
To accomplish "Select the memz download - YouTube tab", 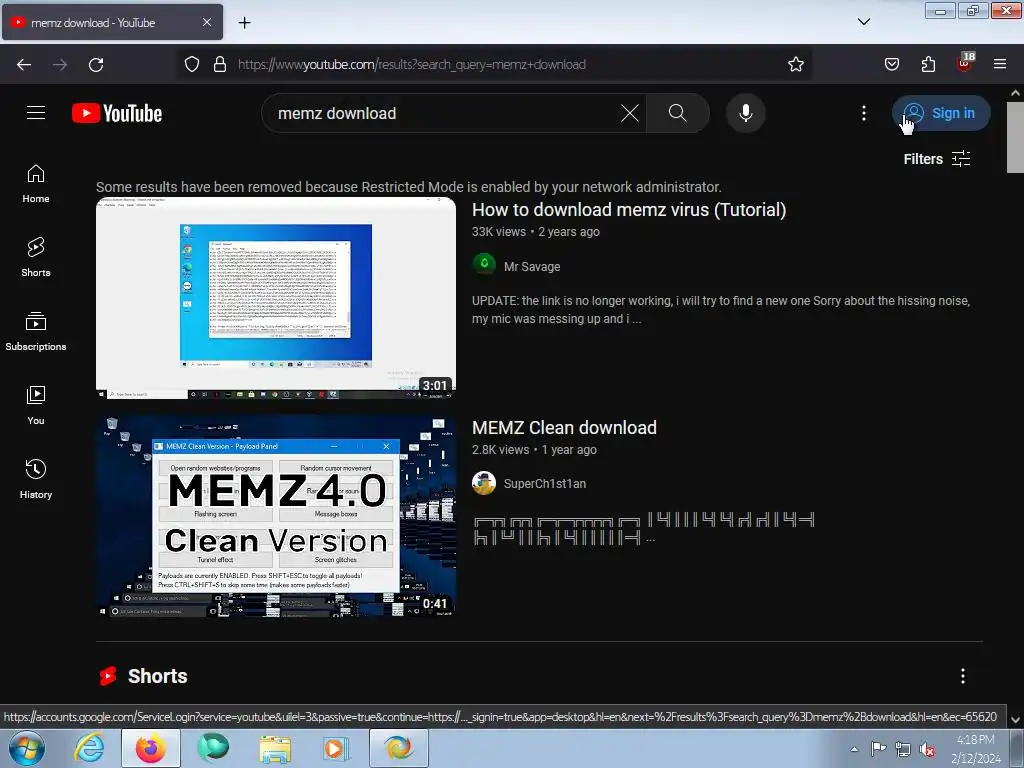I will click(x=112, y=22).
